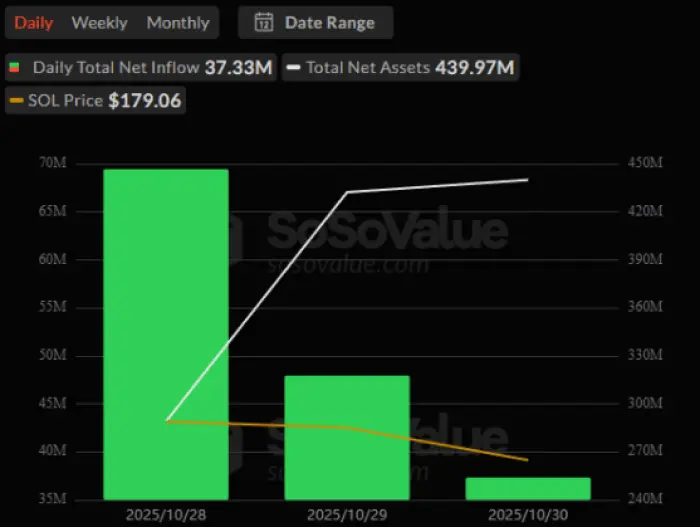The height and width of the screenshot is (527, 700).
Task: Click the SoSoValue watermark logo
Action: (x=388, y=231)
